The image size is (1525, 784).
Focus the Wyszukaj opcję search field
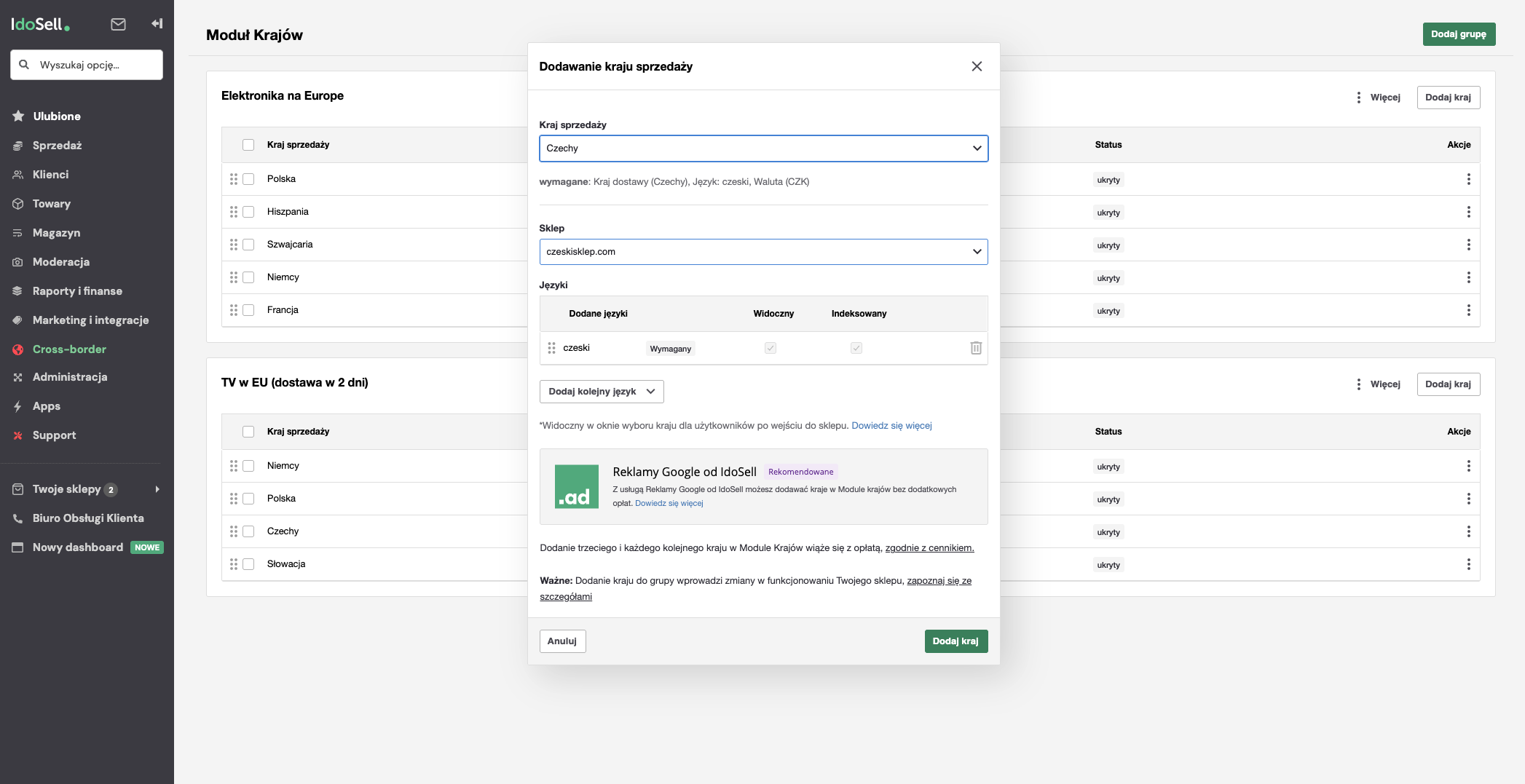coord(87,65)
